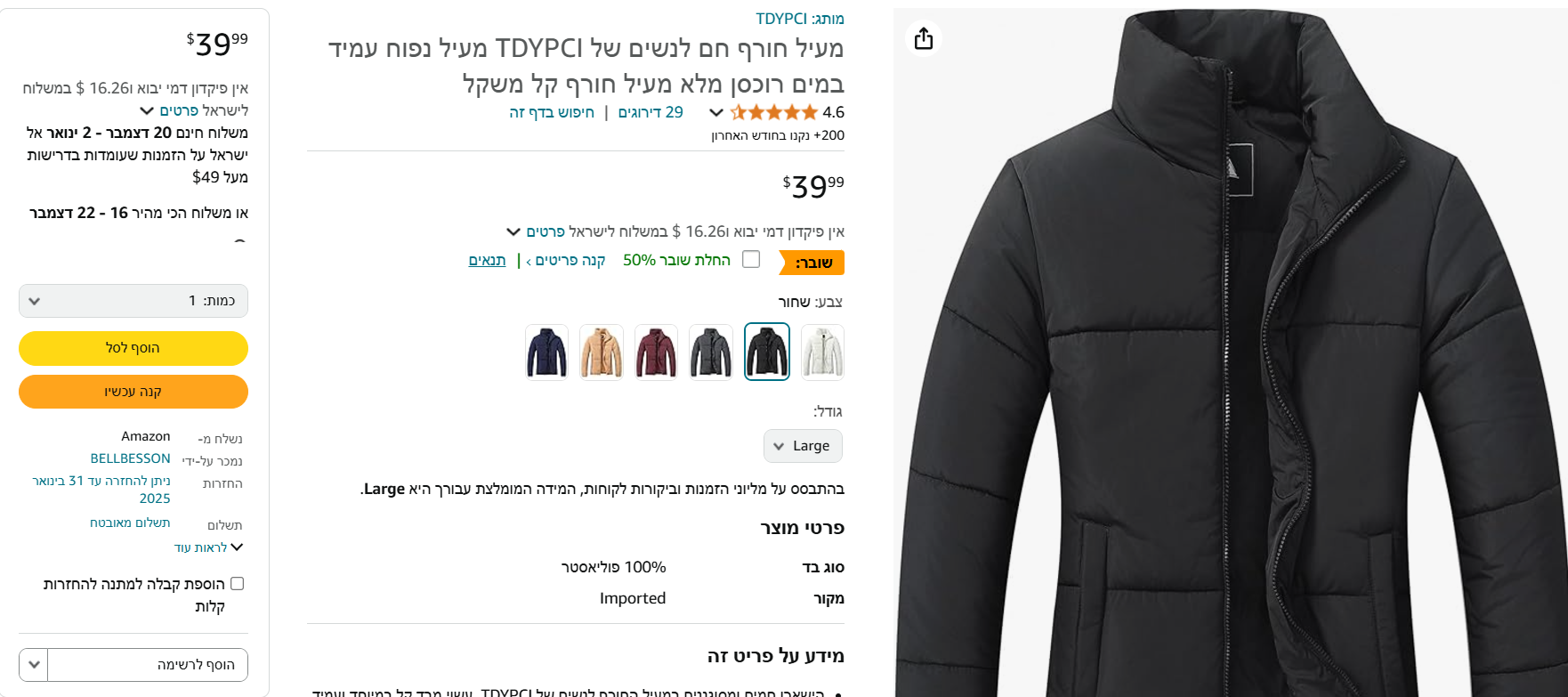Expand the 'read more' seller details
This screenshot has width=1568, height=697.
point(208,547)
